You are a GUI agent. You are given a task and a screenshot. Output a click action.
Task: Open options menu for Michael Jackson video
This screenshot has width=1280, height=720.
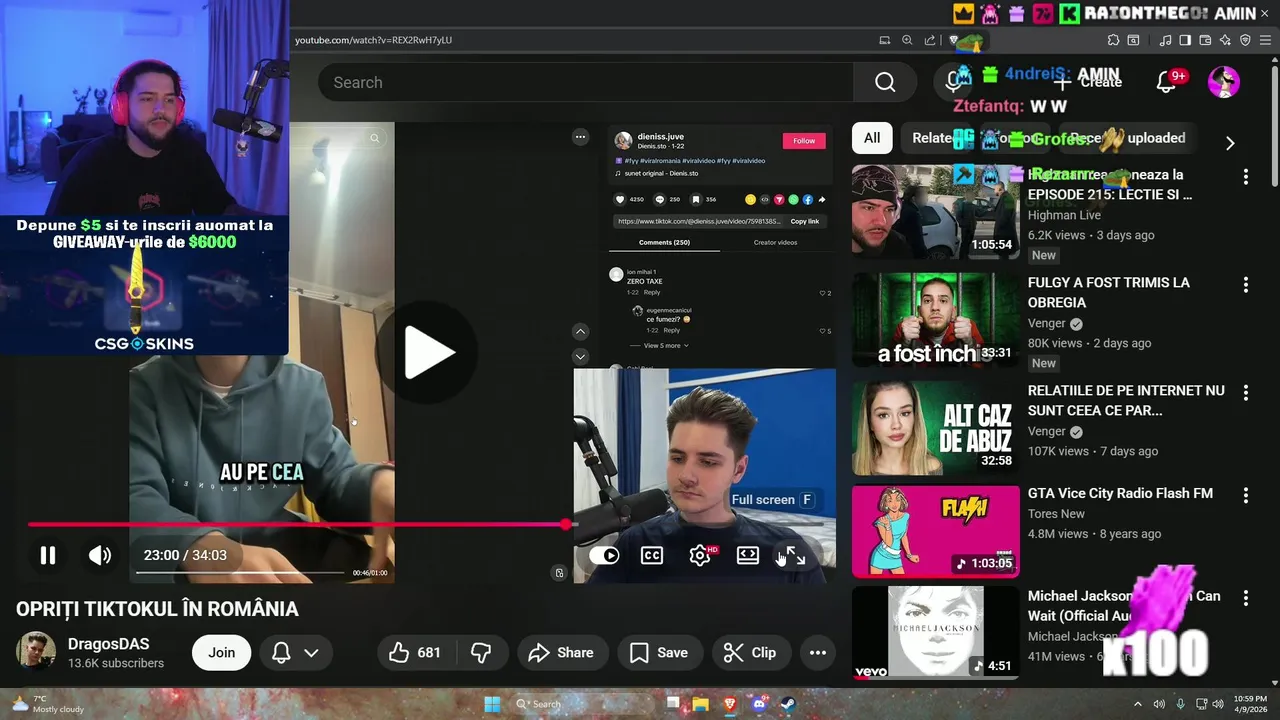coord(1245,598)
